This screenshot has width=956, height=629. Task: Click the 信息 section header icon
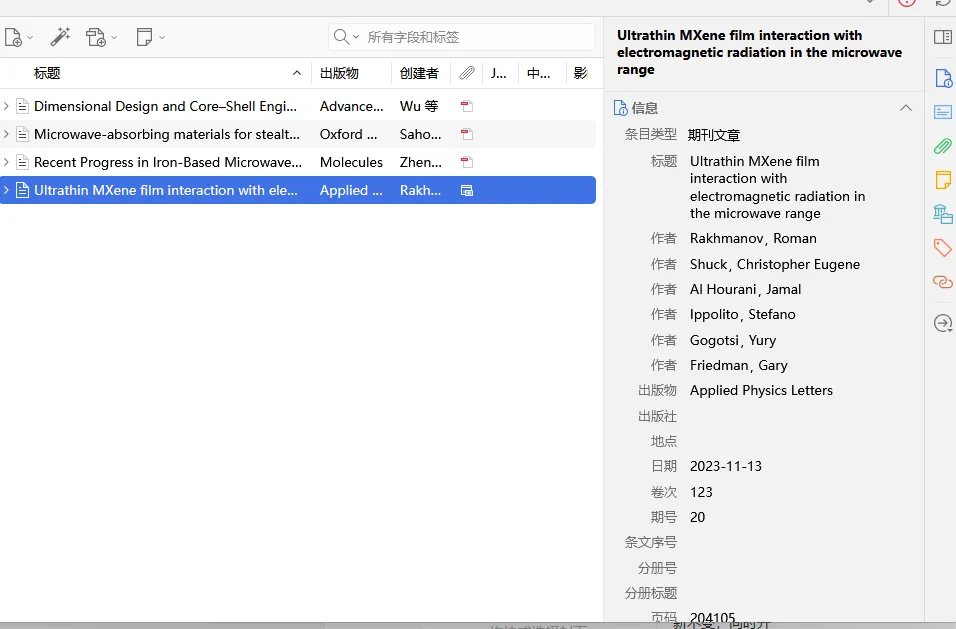tap(620, 108)
